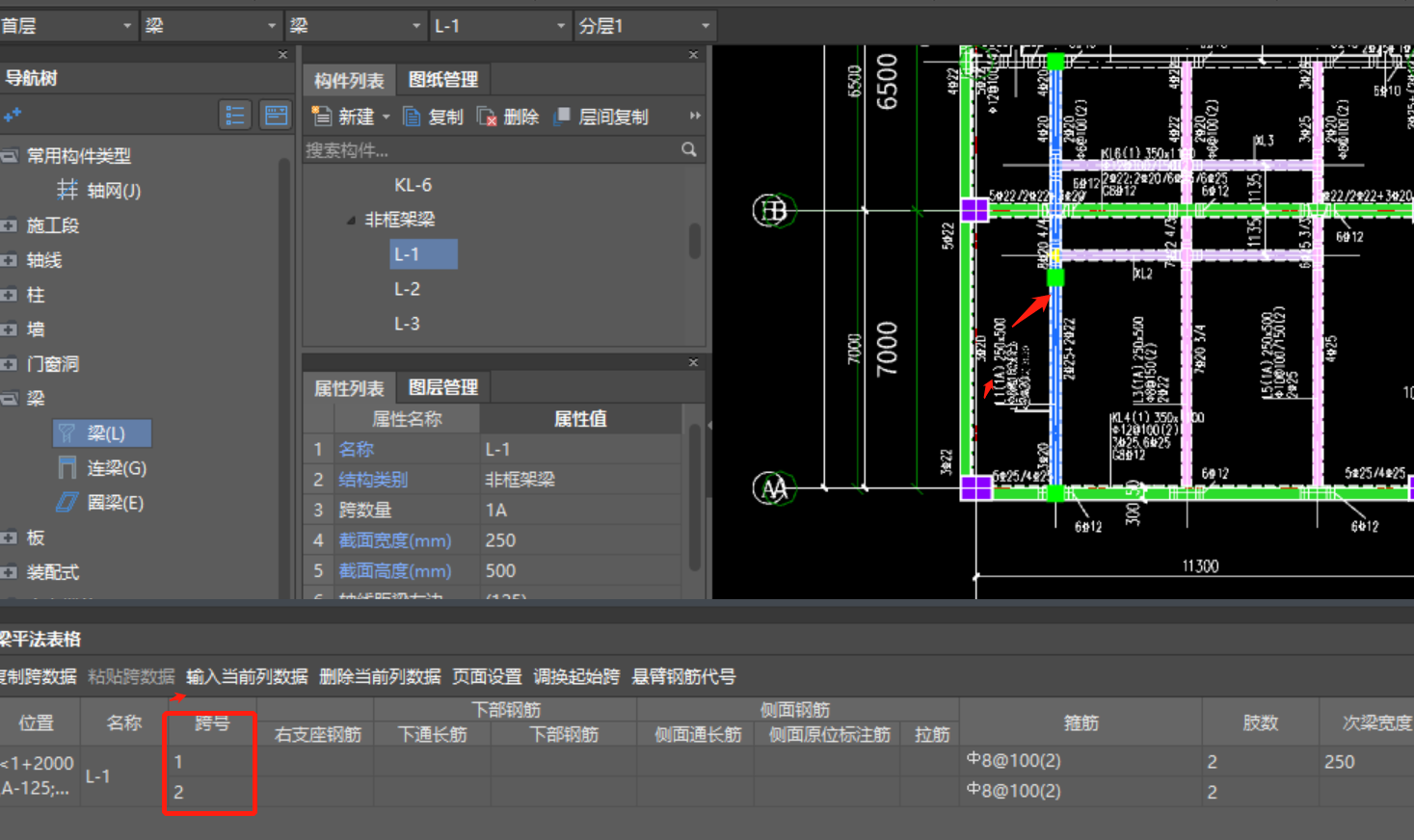
Task: Click span number 2 cell
Action: (211, 792)
